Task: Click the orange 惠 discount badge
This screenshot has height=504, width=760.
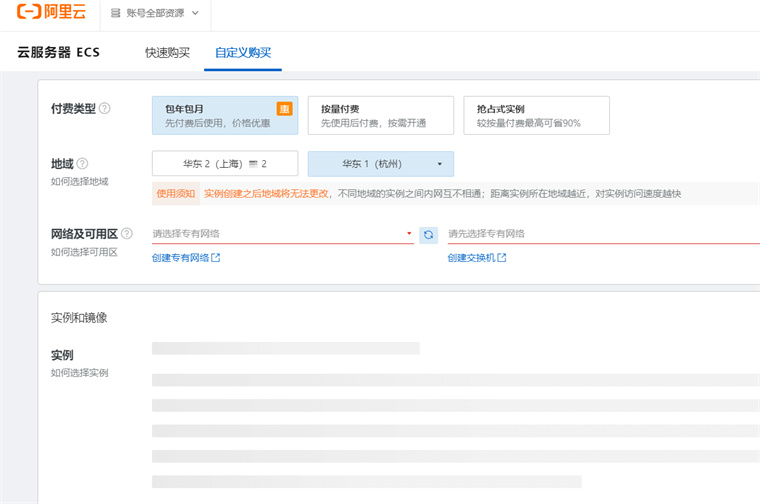Action: pyautogui.click(x=284, y=108)
